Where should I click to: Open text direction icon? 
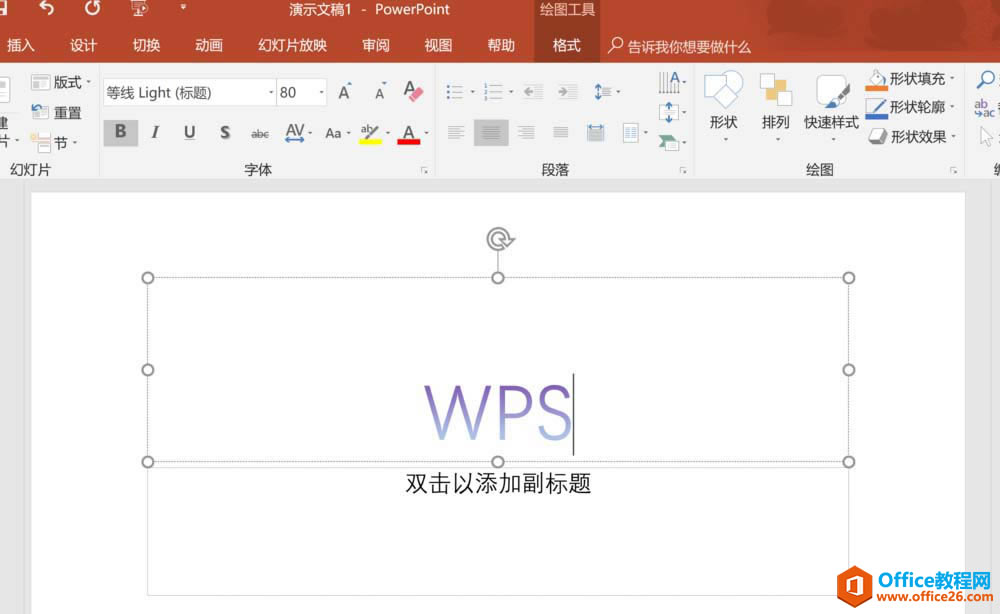point(669,82)
